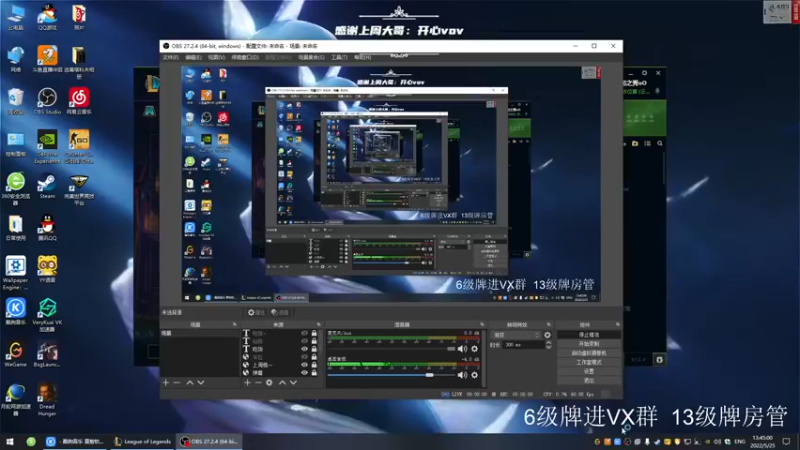Toggle eye icon of fourth browser source
800x450 pixels.
point(305,357)
